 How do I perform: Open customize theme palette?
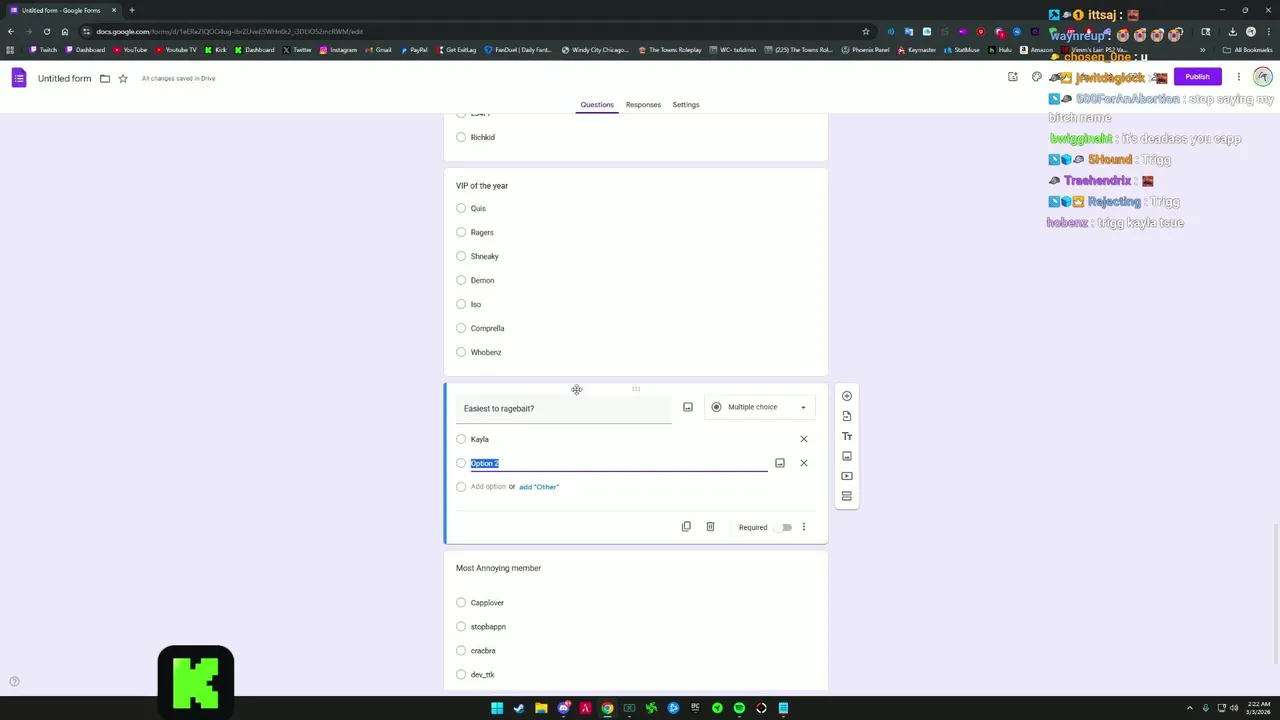coord(1037,77)
